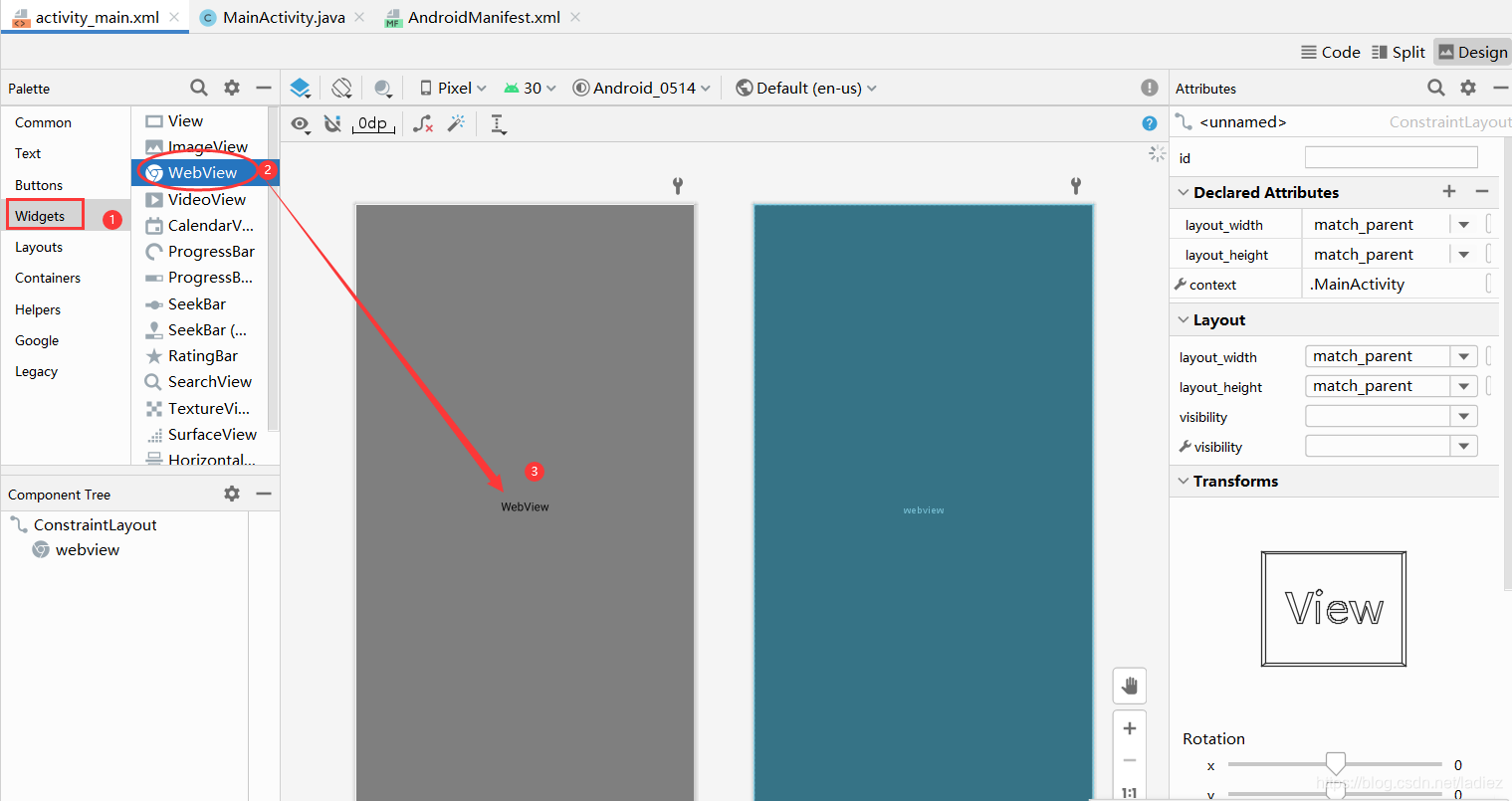The image size is (1512, 801).
Task: Collapse the Transforms section
Action: tap(1184, 481)
